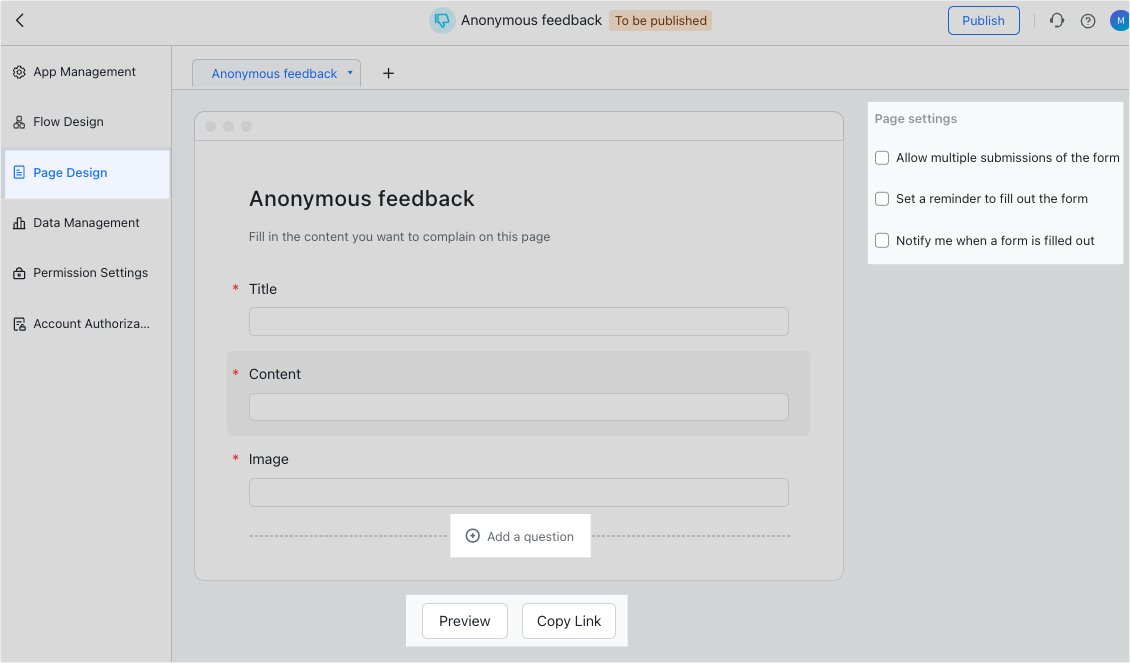Viewport: 1130px width, 663px height.
Task: Publish the form
Action: coord(983,20)
